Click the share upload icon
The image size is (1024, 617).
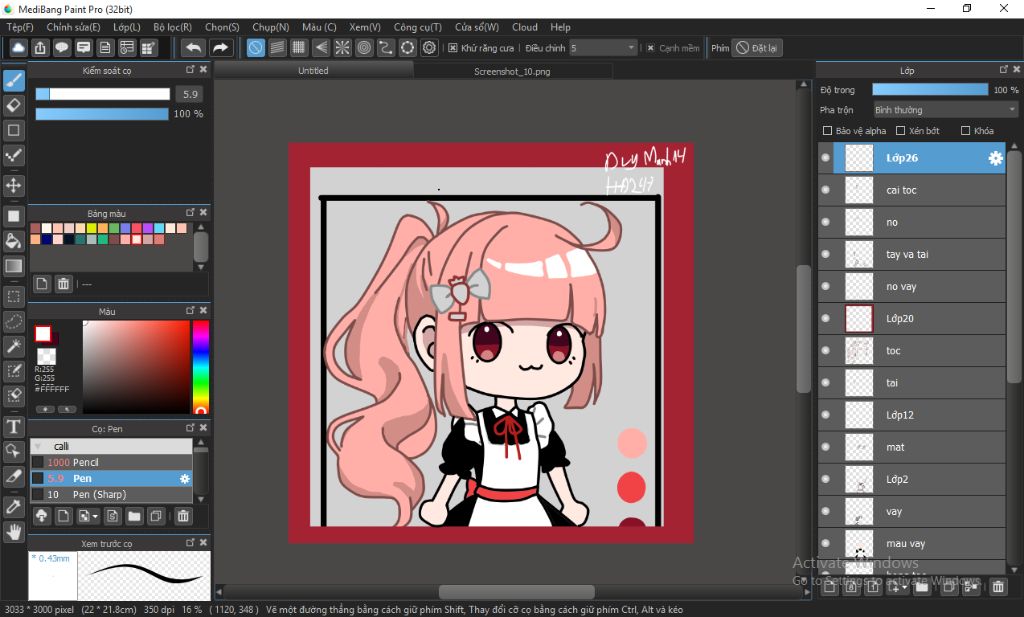point(40,48)
